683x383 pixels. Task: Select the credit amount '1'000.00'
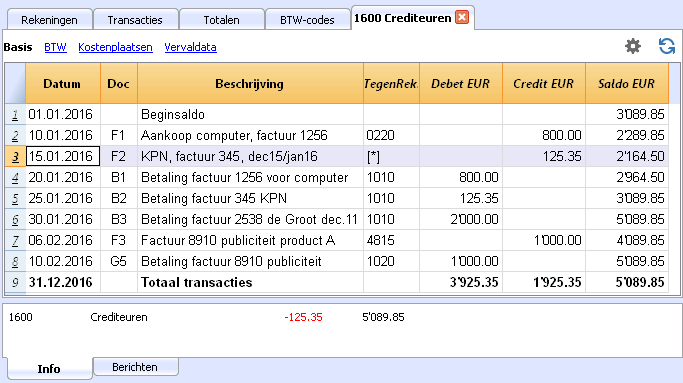coord(544,240)
